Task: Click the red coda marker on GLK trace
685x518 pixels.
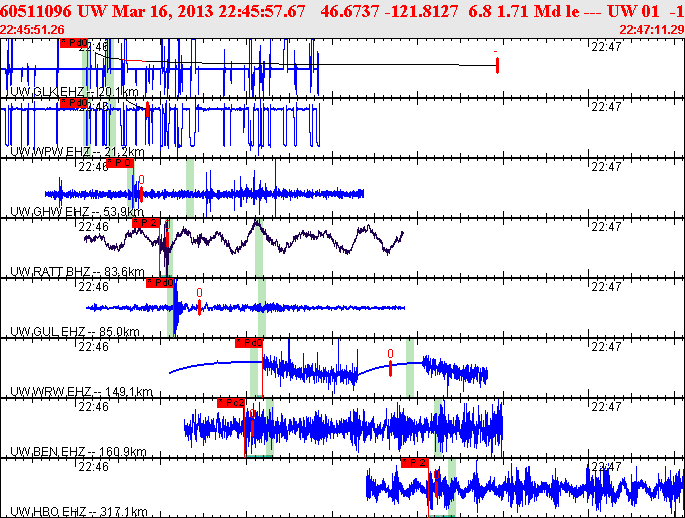Action: pos(497,65)
